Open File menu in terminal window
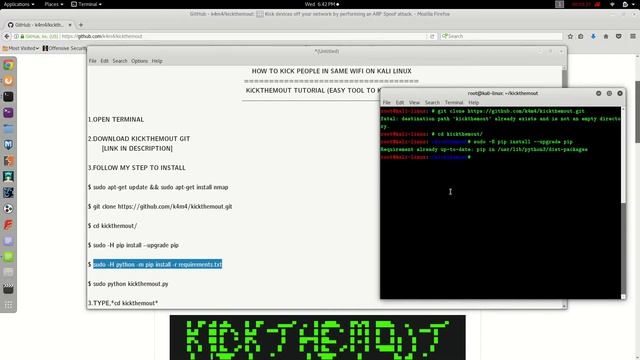Screen dimensions: 640x360 pos(387,102)
